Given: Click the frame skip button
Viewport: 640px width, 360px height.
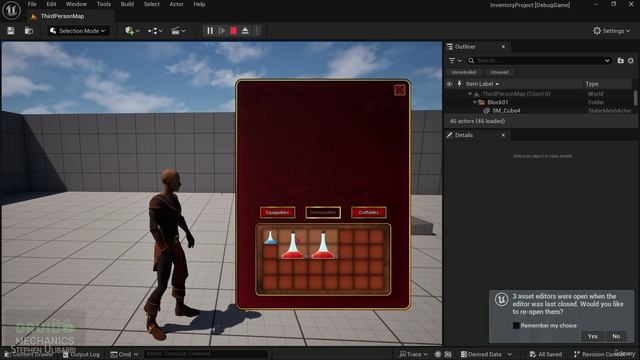Looking at the screenshot, I should coord(222,31).
